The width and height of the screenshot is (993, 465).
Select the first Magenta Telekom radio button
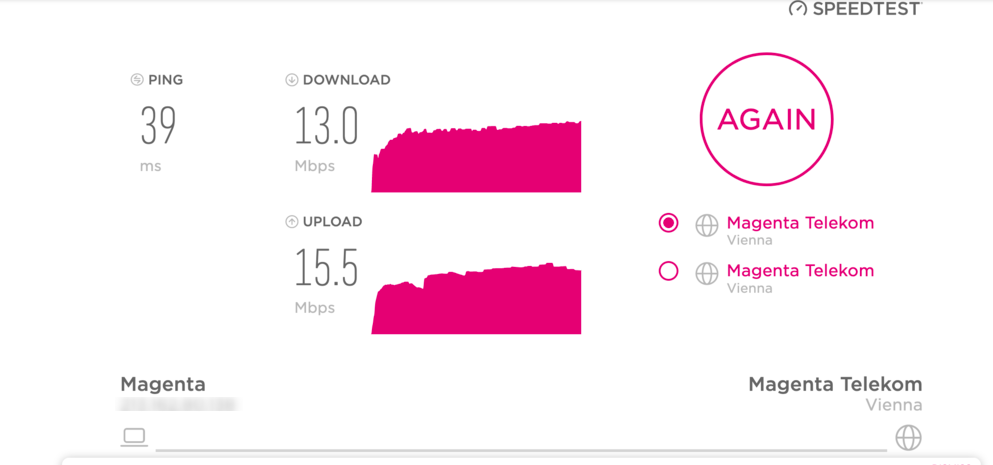668,223
